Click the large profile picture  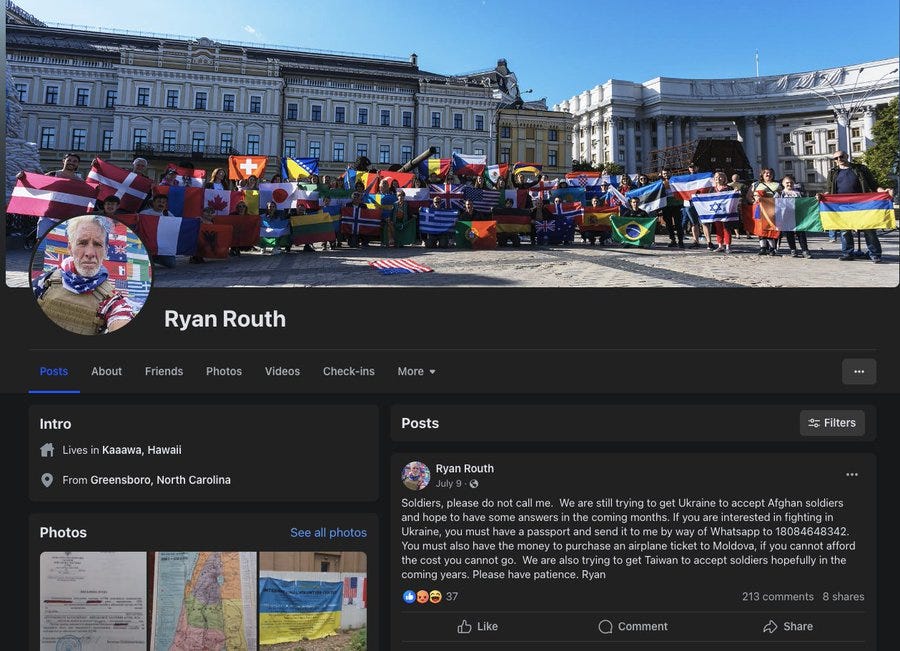click(x=91, y=274)
